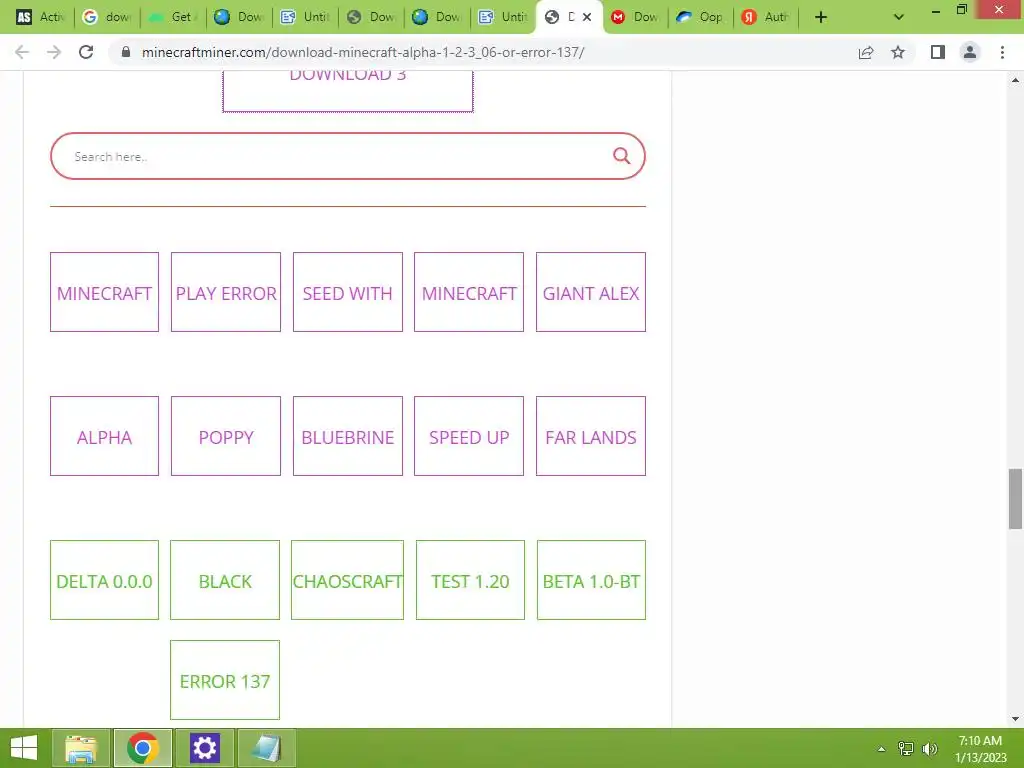Reload the page with the refresh icon
The height and width of the screenshot is (768, 1024).
click(x=86, y=52)
